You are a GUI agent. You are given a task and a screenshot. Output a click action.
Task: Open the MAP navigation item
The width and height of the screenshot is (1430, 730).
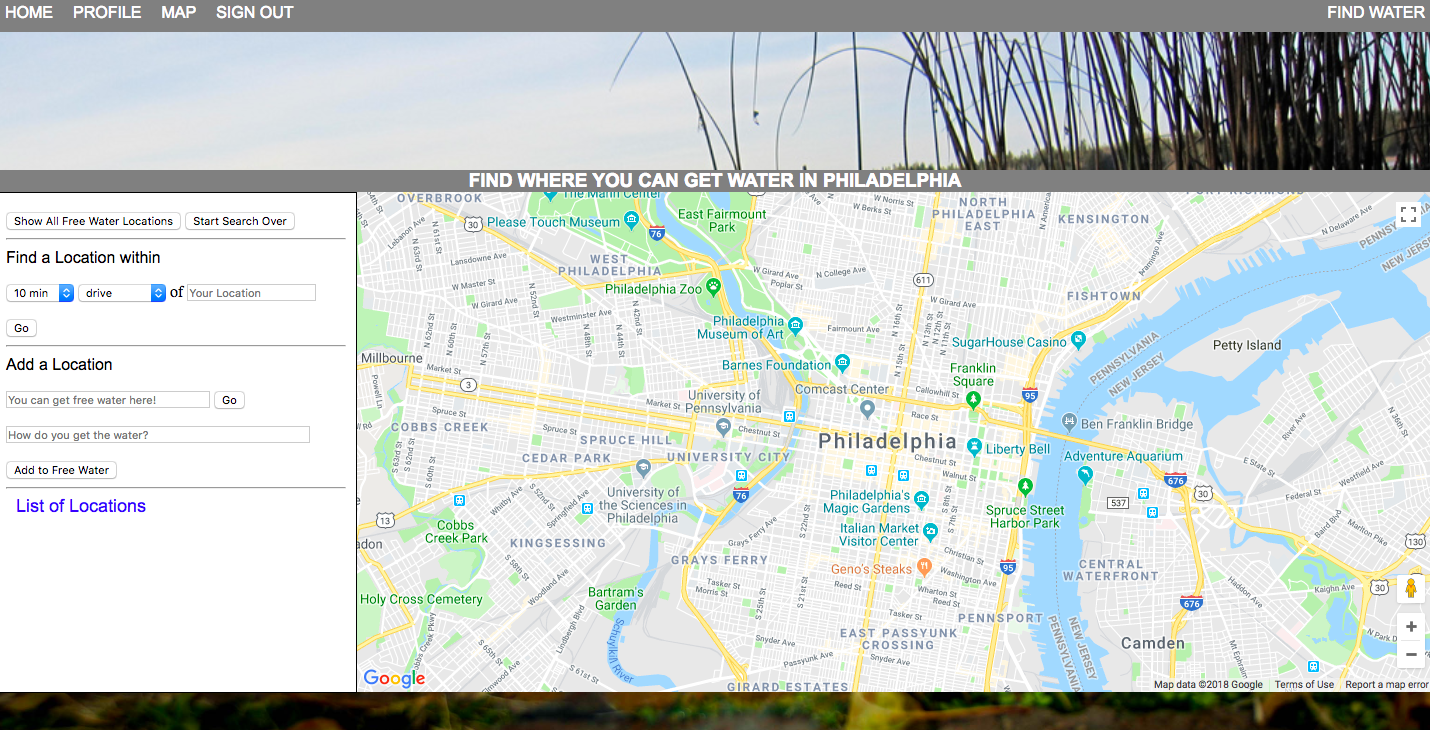coord(179,13)
